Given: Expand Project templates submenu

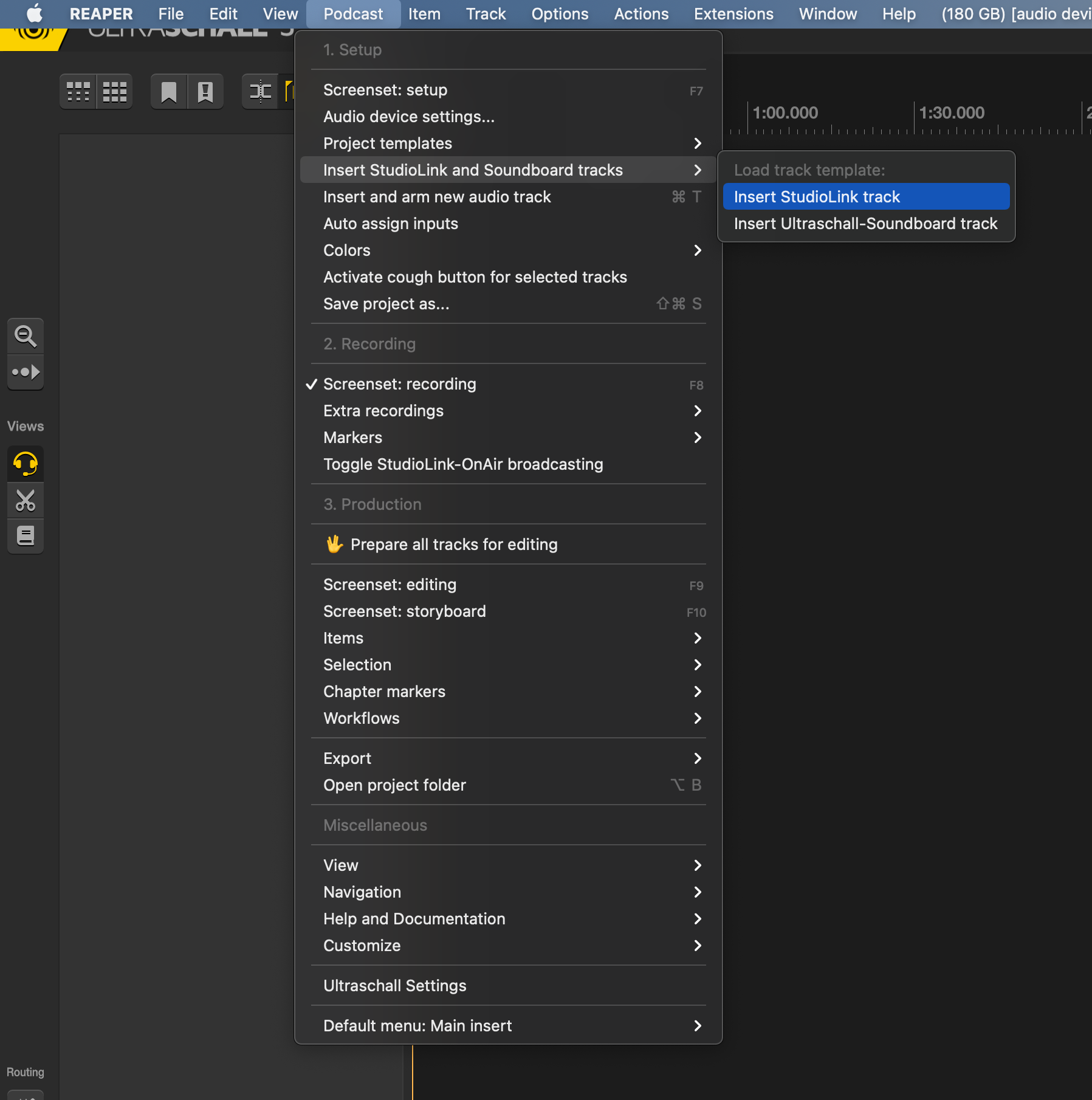Looking at the screenshot, I should click(x=508, y=143).
